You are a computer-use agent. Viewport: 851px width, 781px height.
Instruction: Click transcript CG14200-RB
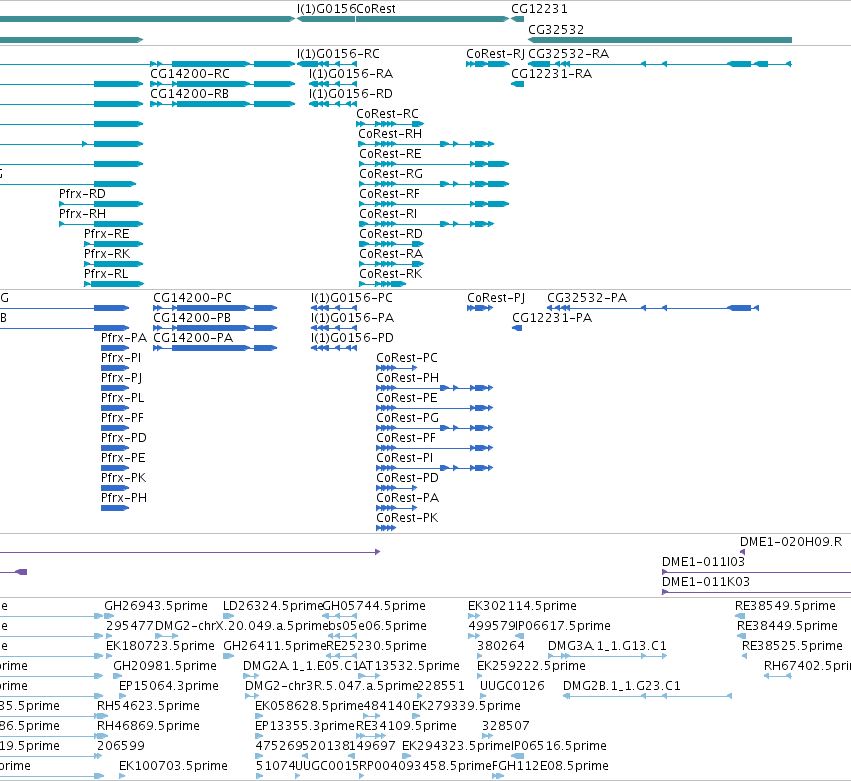pos(223,104)
